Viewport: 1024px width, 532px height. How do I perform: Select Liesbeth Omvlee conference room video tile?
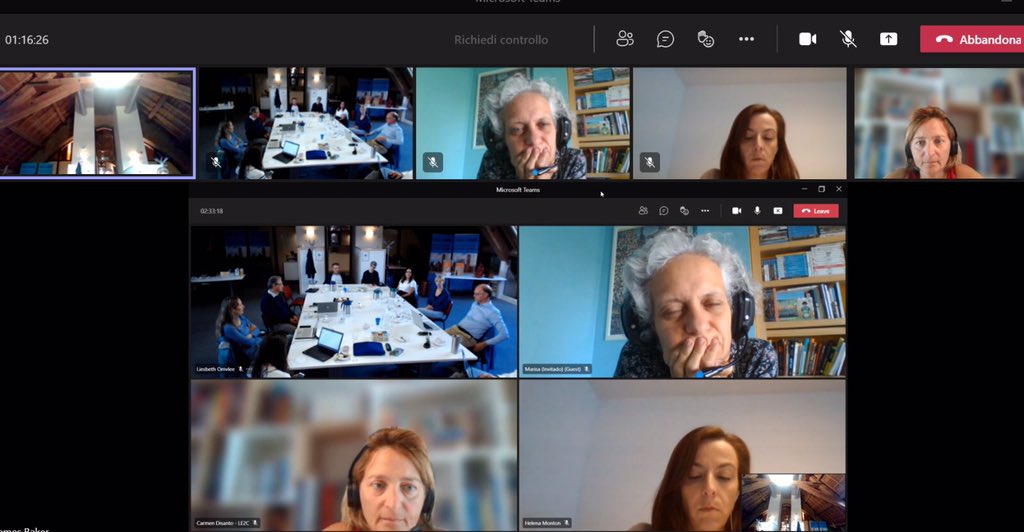coord(354,302)
